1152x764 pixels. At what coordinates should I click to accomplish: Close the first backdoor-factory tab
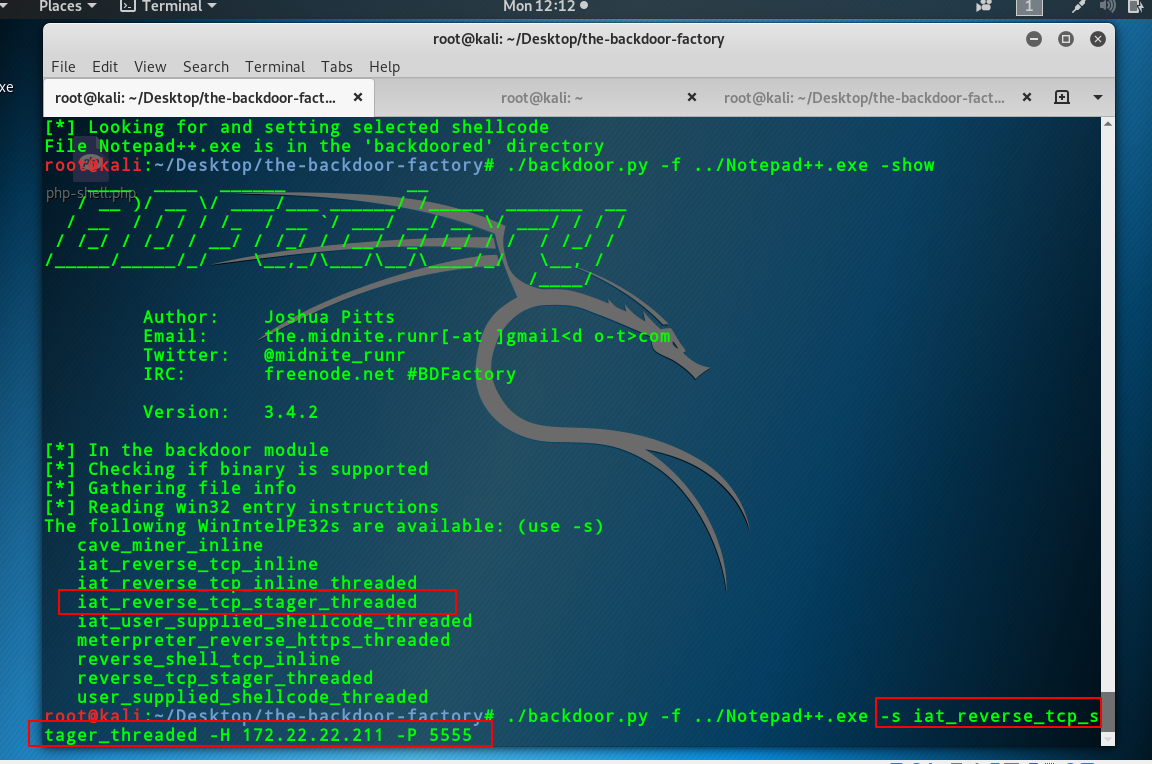(x=358, y=97)
